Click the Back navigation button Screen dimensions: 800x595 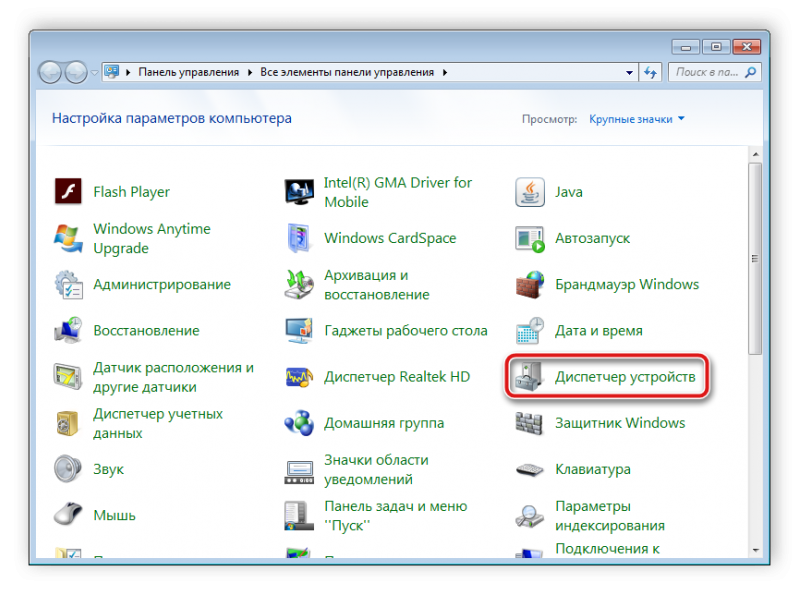pyautogui.click(x=51, y=72)
